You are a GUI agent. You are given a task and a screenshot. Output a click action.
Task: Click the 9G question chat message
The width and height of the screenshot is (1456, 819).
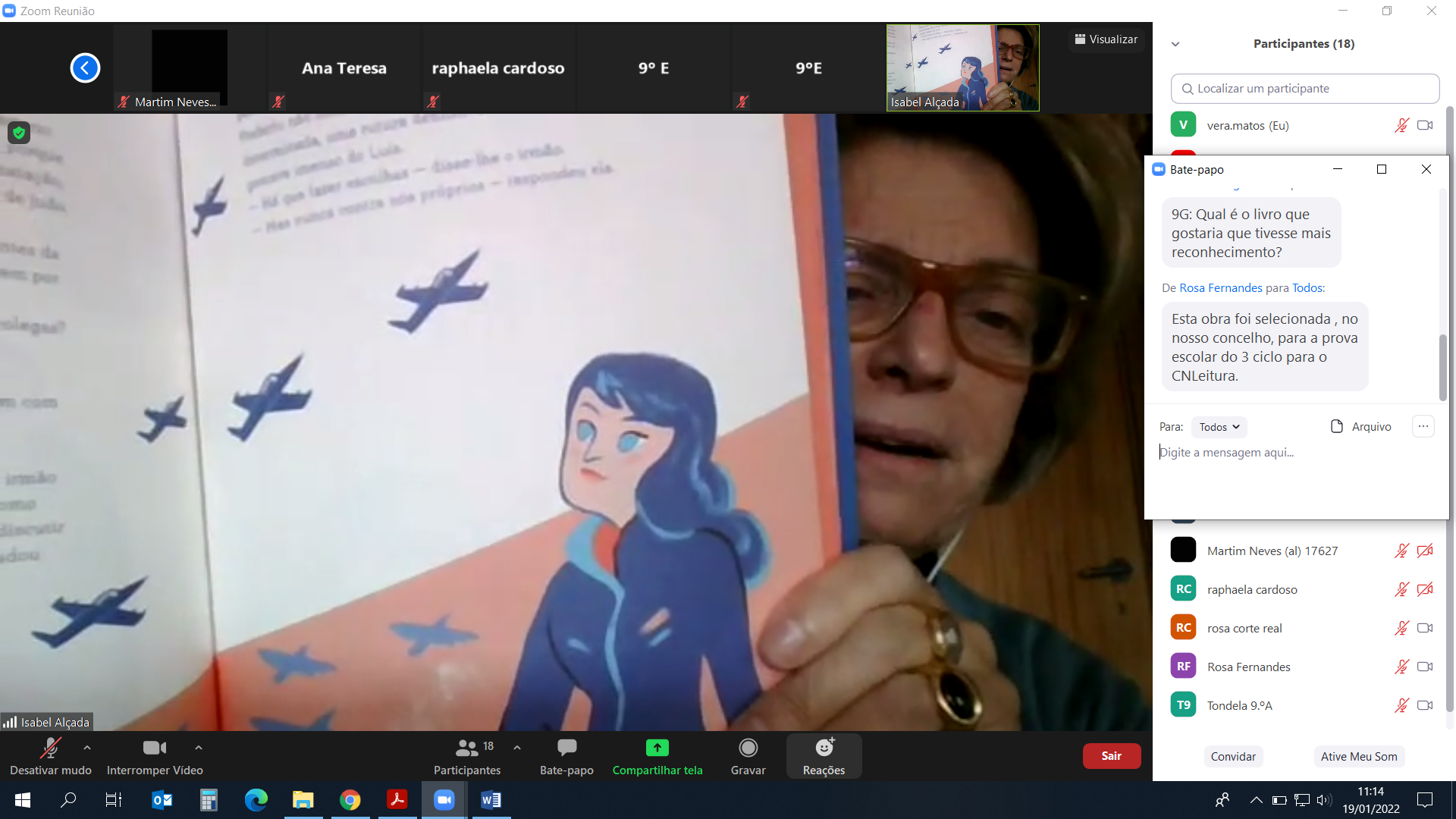click(x=1251, y=234)
